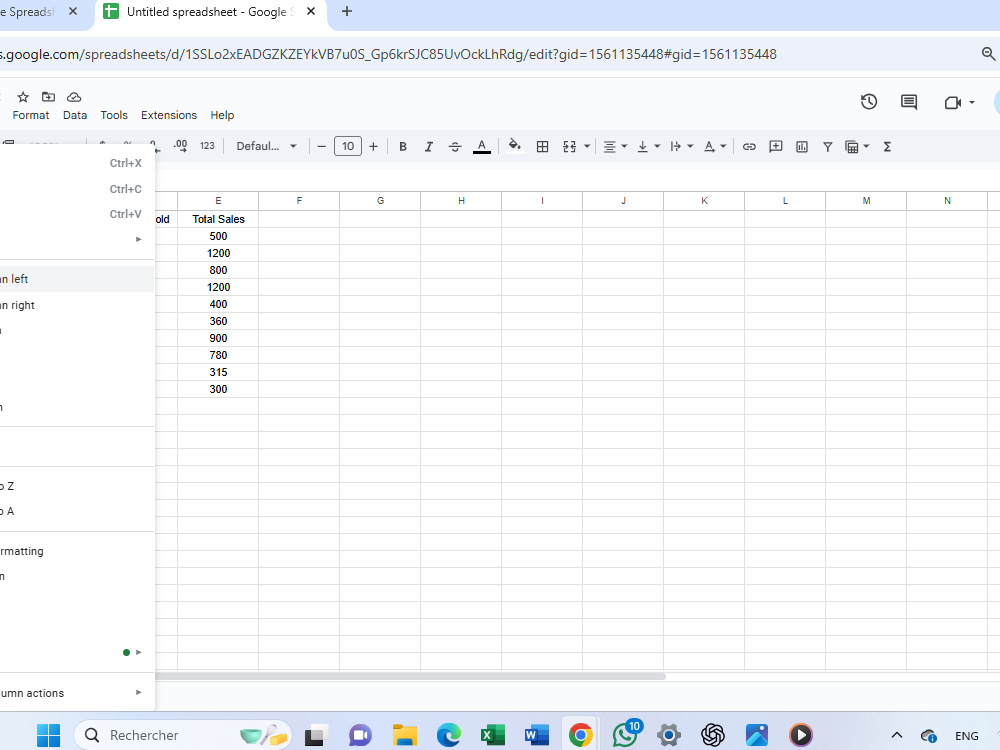1000x750 pixels.
Task: Click the insert comment icon
Action: click(776, 147)
